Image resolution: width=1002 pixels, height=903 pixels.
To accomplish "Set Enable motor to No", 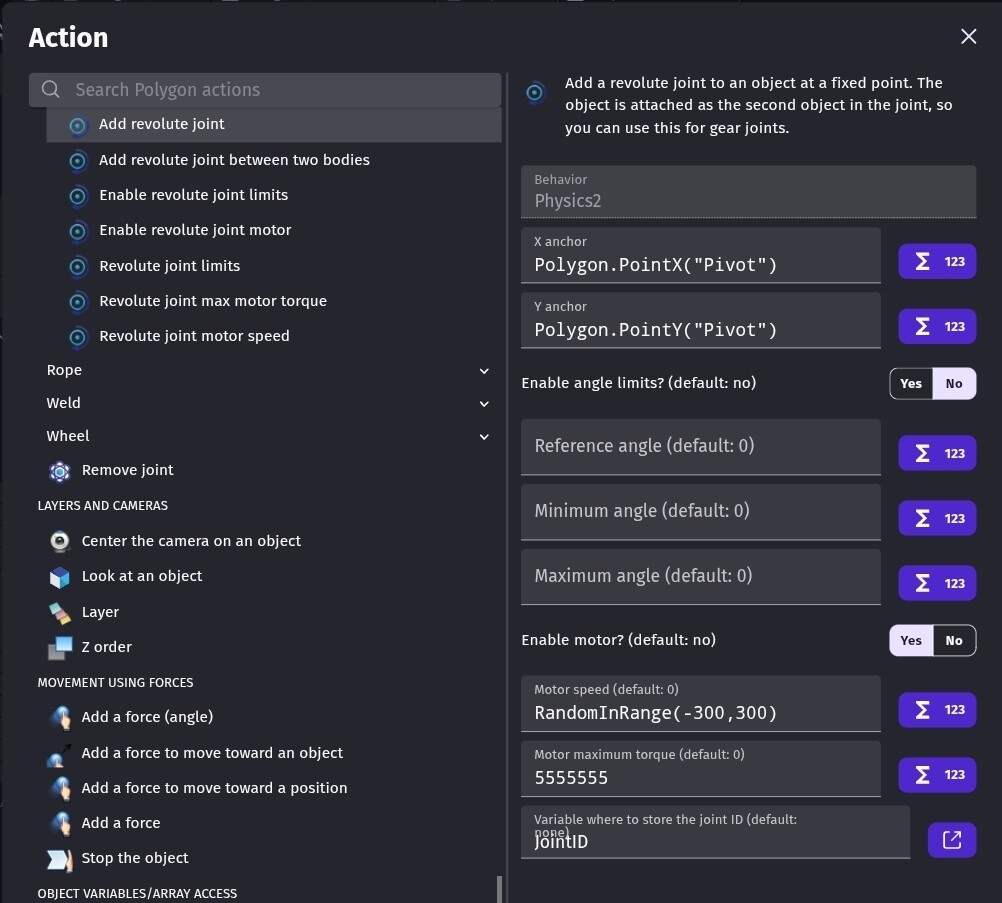I will (x=954, y=640).
